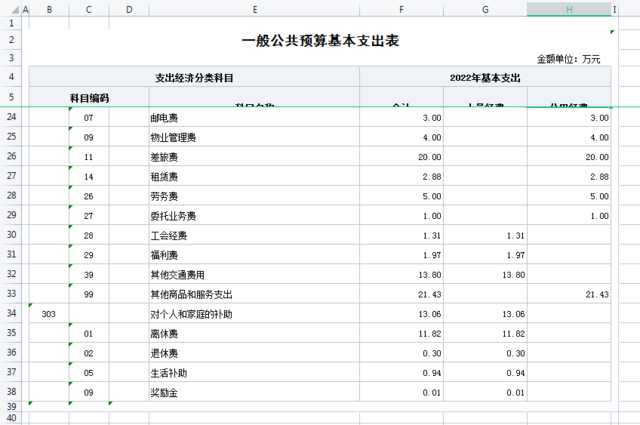Click the 金额单位:万元 cell

(x=568, y=59)
